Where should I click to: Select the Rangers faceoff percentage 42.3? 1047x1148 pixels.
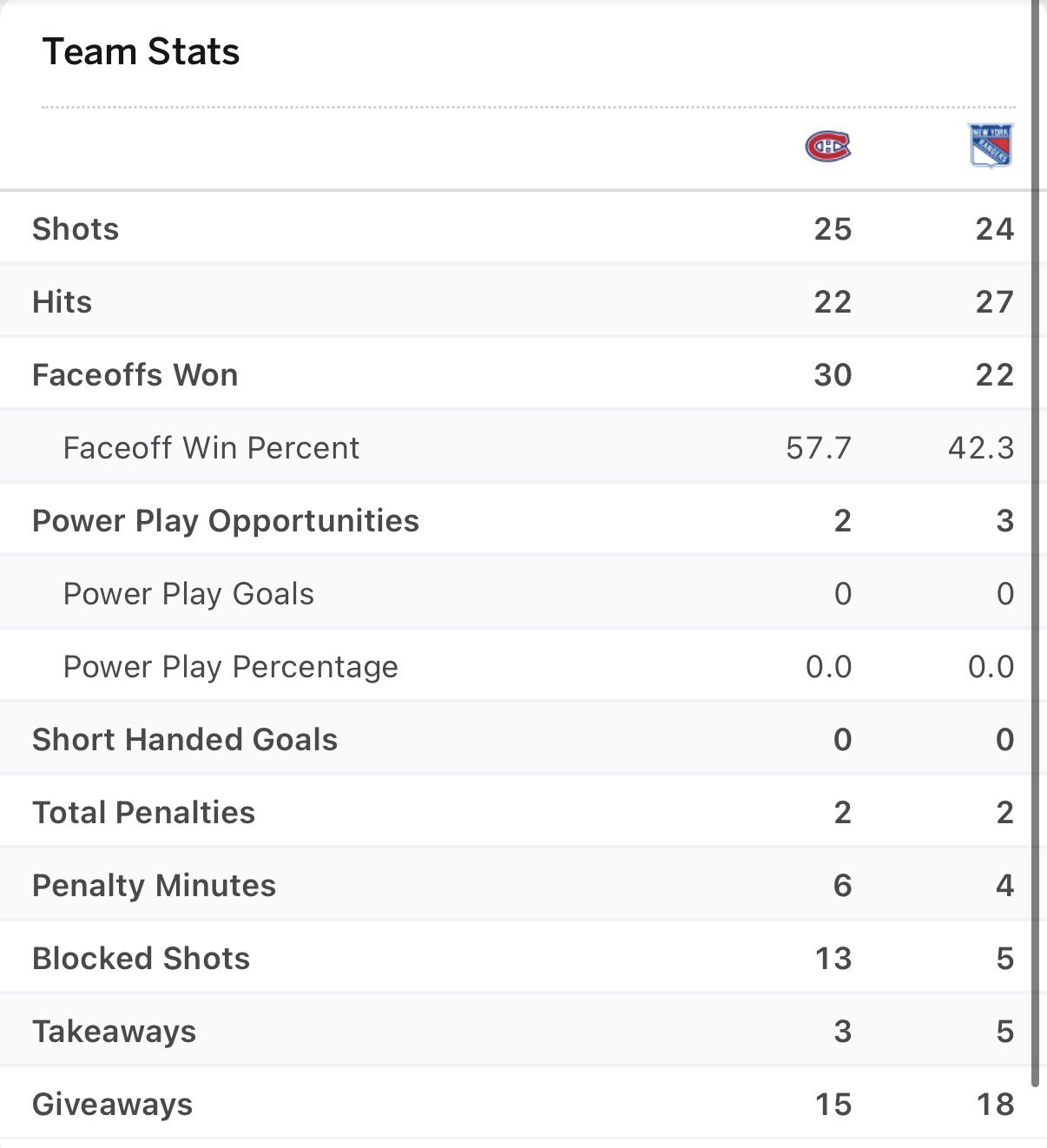(980, 448)
